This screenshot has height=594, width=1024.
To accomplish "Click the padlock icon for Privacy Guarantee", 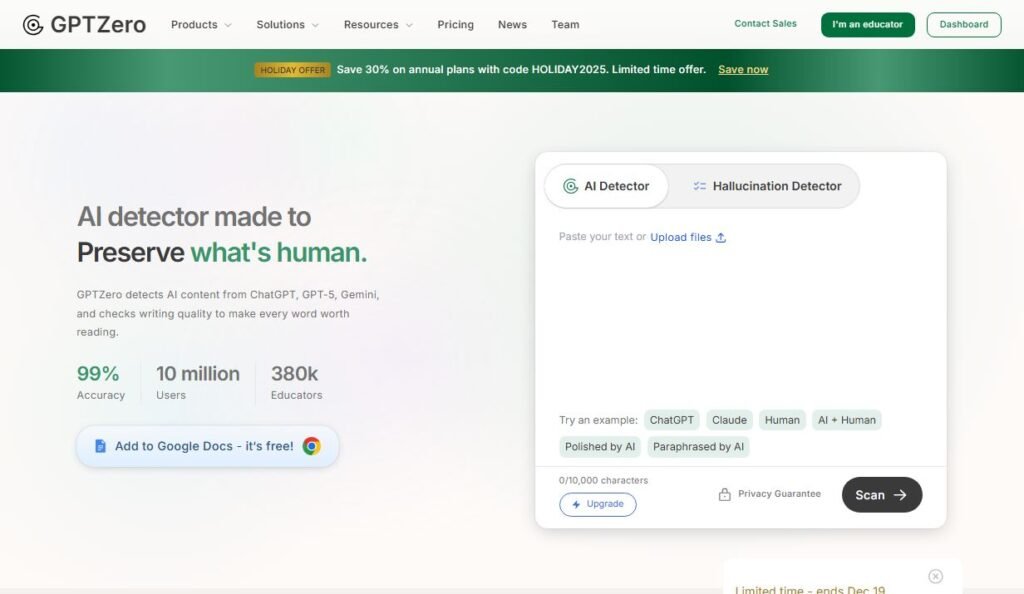I will tap(724, 494).
